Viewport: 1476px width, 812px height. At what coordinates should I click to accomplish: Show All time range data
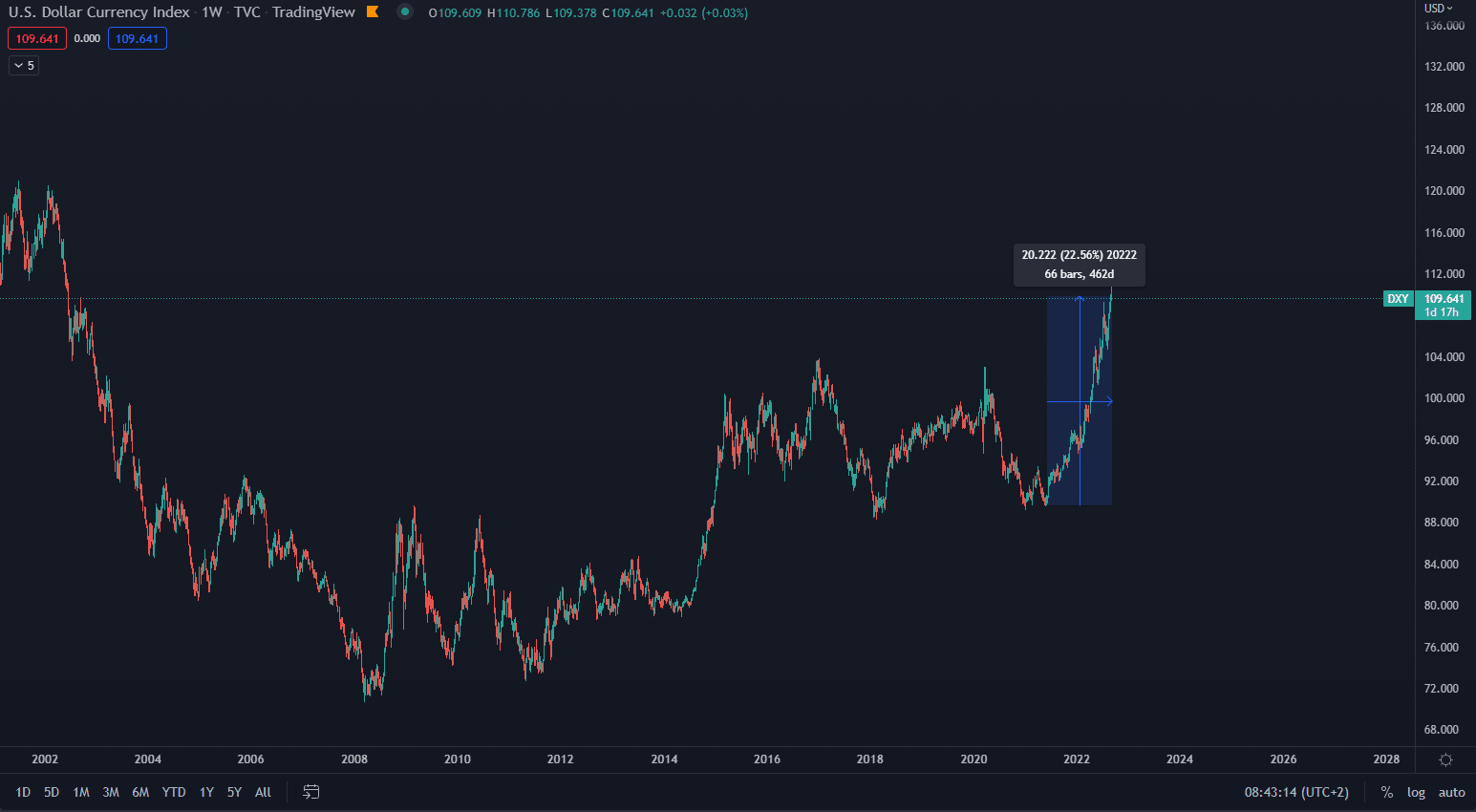click(x=263, y=792)
